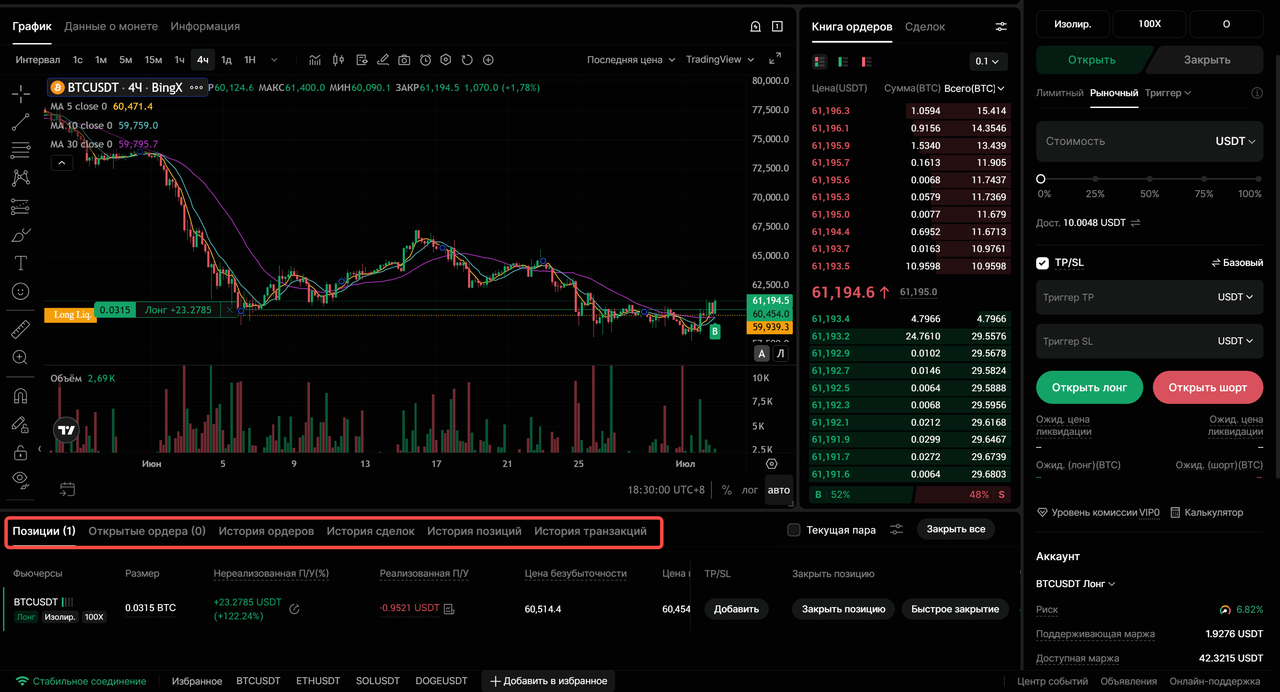Expand the order book 0.1 grouping dropdown
The image size is (1280, 692).
click(x=987, y=61)
